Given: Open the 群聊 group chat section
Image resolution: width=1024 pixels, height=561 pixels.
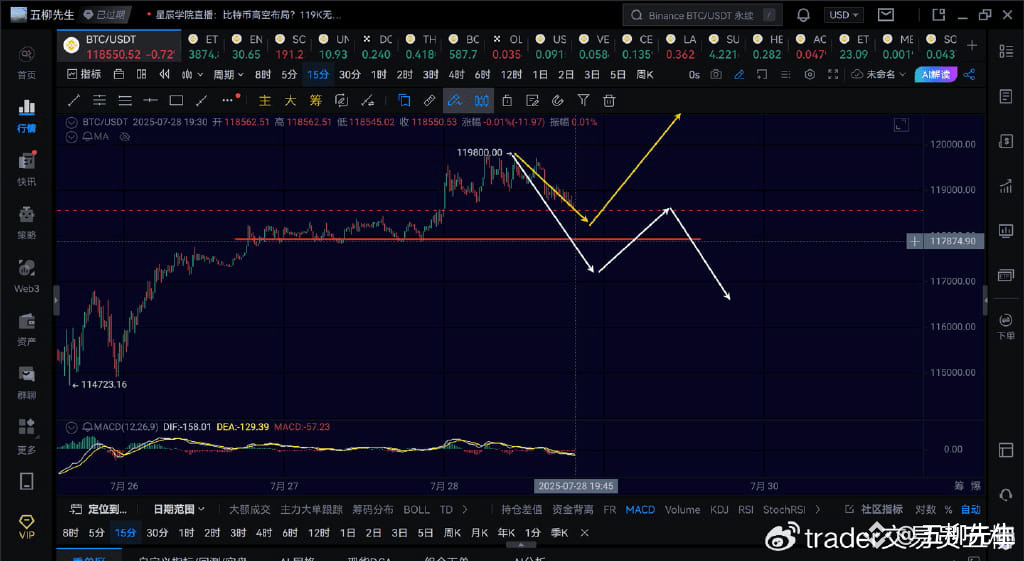Looking at the screenshot, I should tap(27, 383).
